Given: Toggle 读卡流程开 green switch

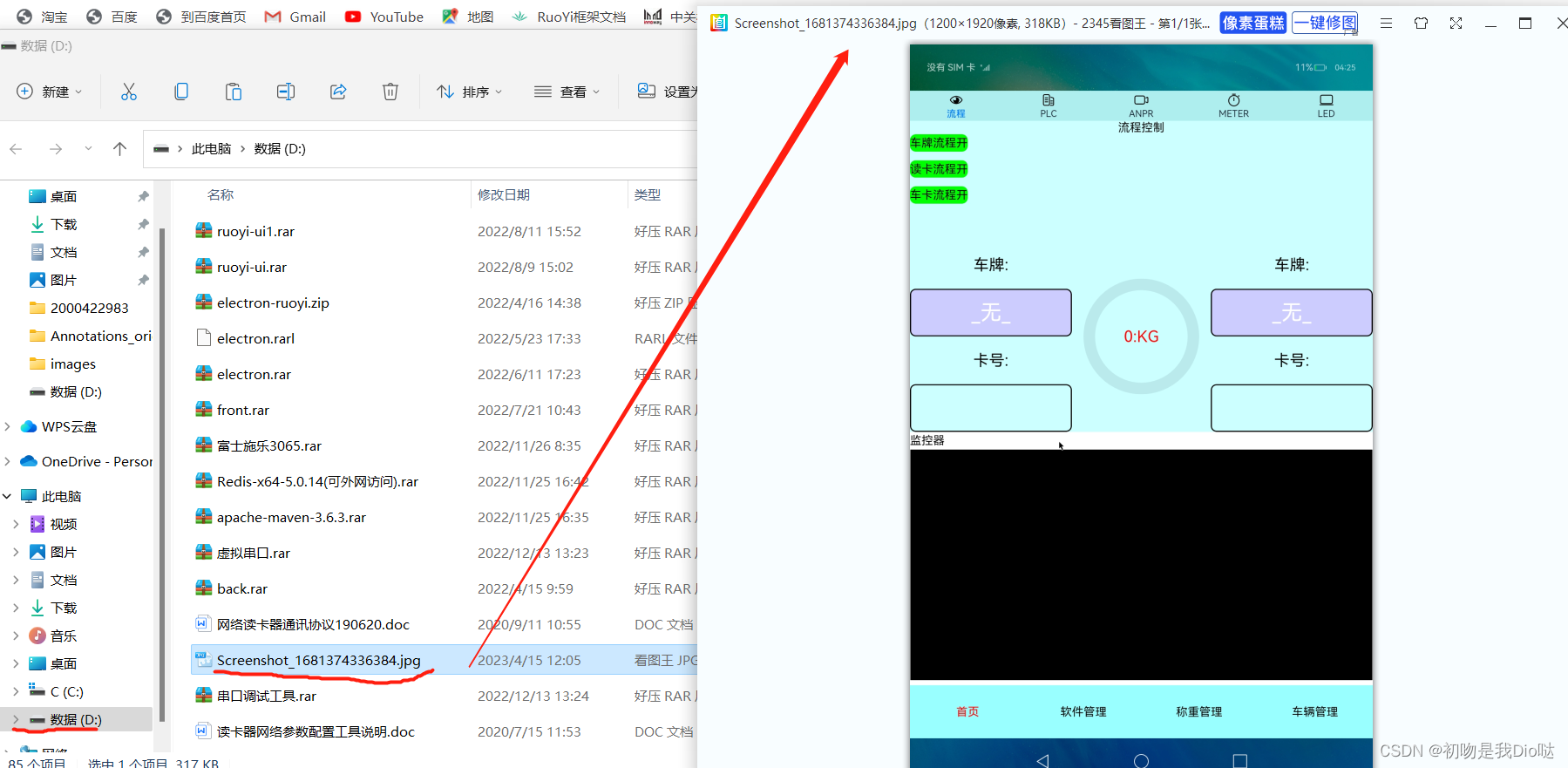Looking at the screenshot, I should pyautogui.click(x=939, y=169).
